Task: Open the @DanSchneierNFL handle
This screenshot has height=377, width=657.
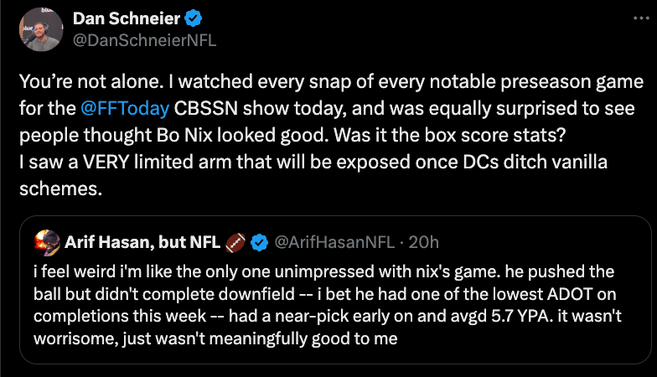Action: (x=145, y=41)
